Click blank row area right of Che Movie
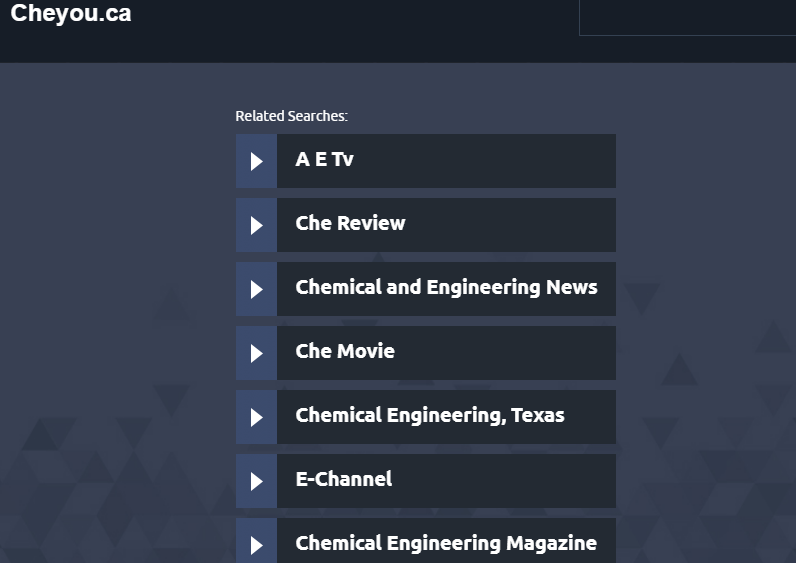The height and width of the screenshot is (563, 796). click(x=510, y=353)
